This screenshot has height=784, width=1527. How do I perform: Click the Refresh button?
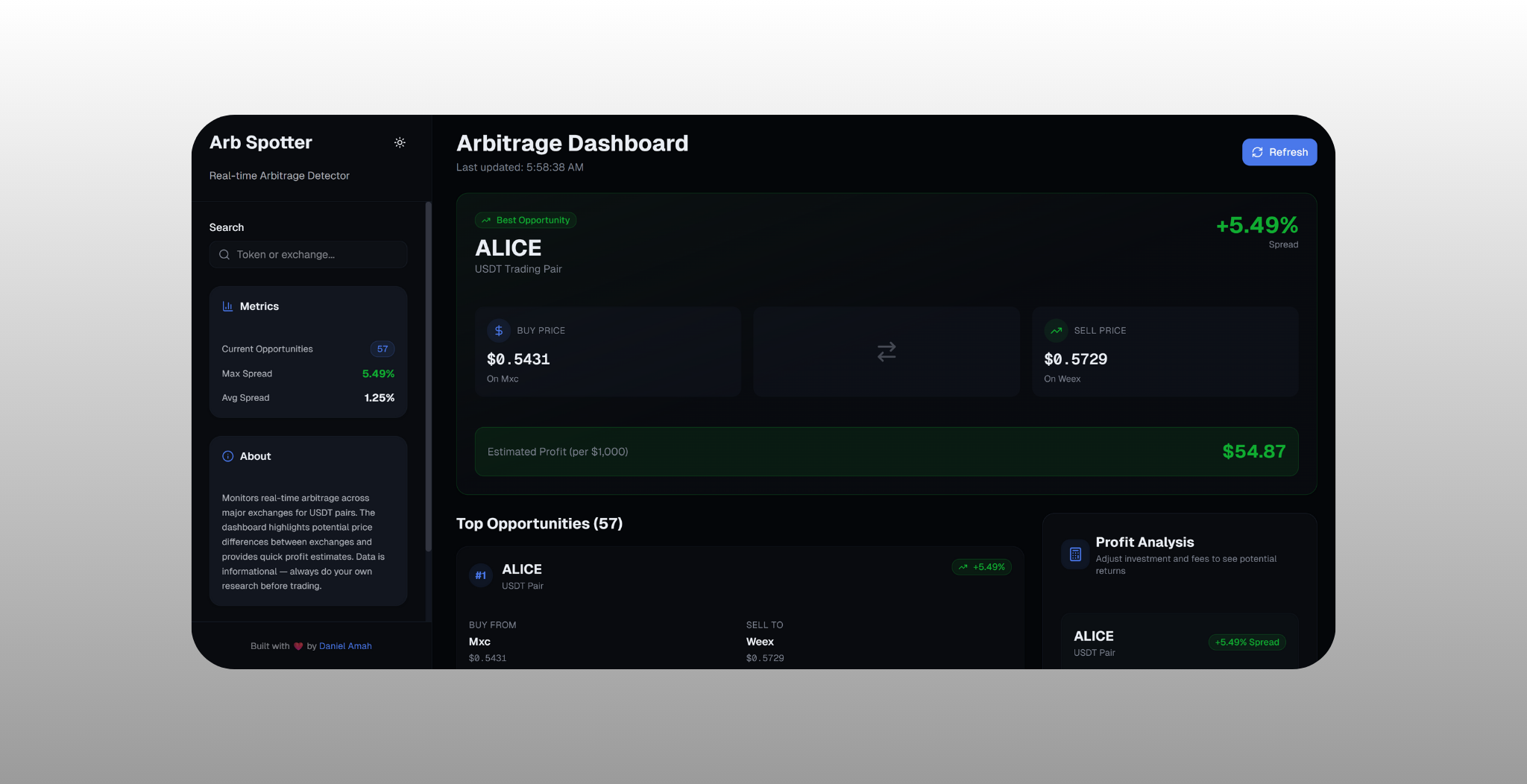1279,152
